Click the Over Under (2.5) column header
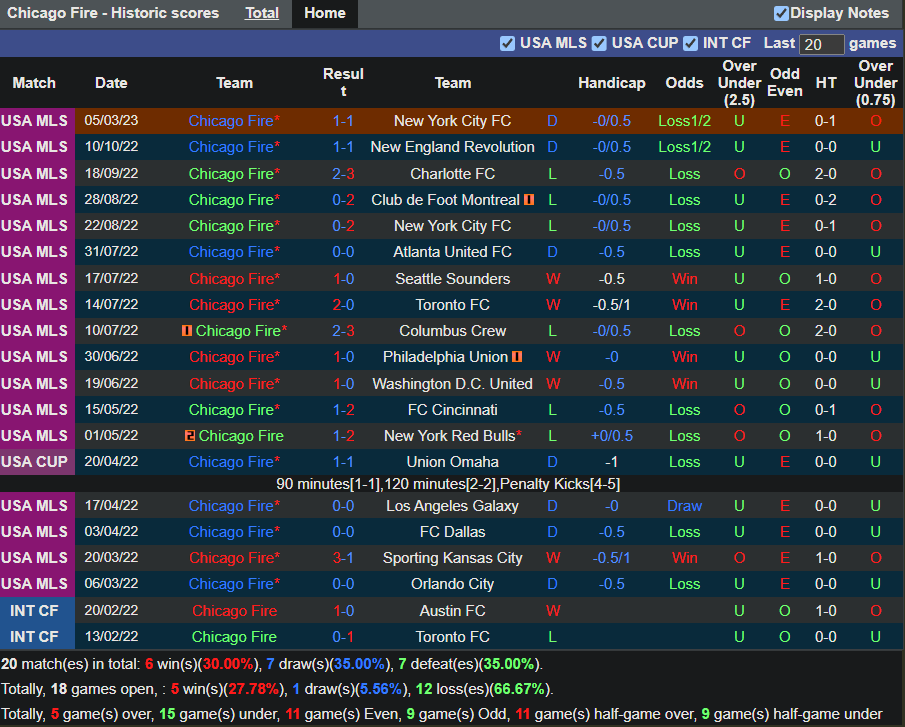Image resolution: width=905 pixels, height=727 pixels. [x=739, y=83]
